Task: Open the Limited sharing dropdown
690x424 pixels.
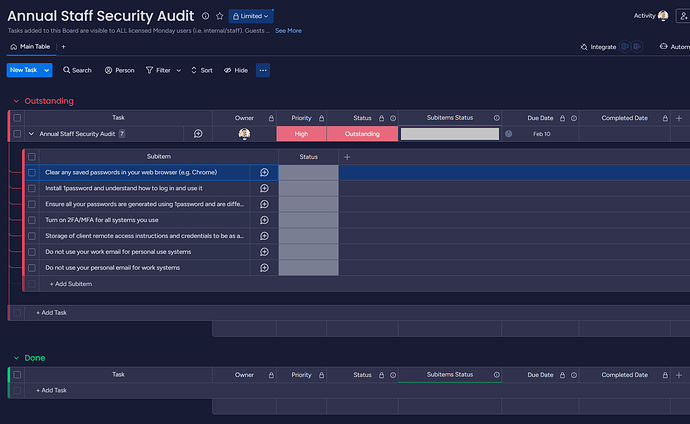Action: 251,17
